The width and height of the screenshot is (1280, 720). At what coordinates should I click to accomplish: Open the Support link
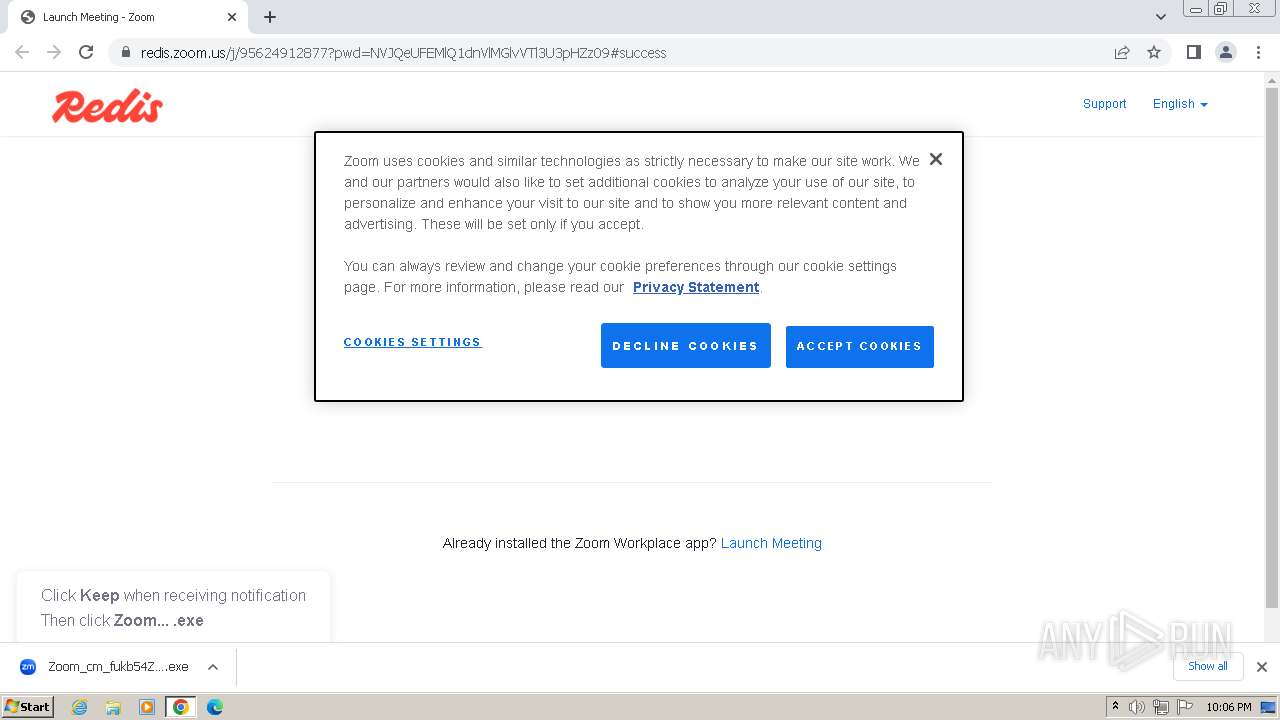(1104, 104)
